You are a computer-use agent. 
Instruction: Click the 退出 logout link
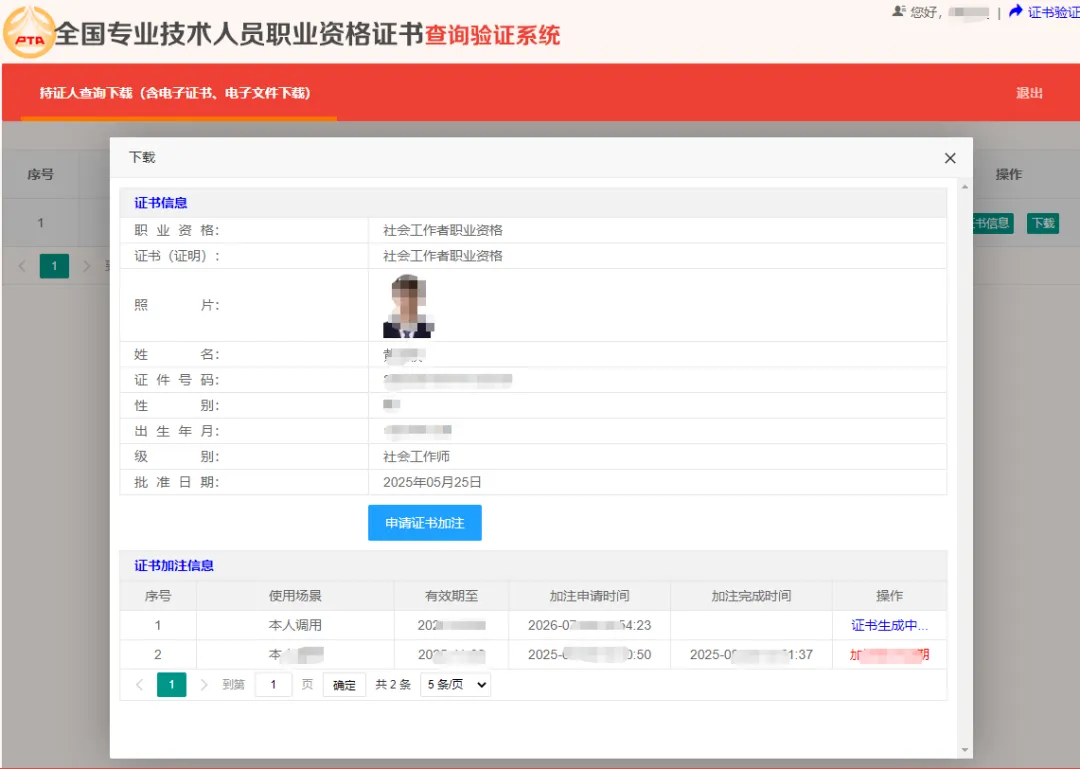click(x=1029, y=93)
